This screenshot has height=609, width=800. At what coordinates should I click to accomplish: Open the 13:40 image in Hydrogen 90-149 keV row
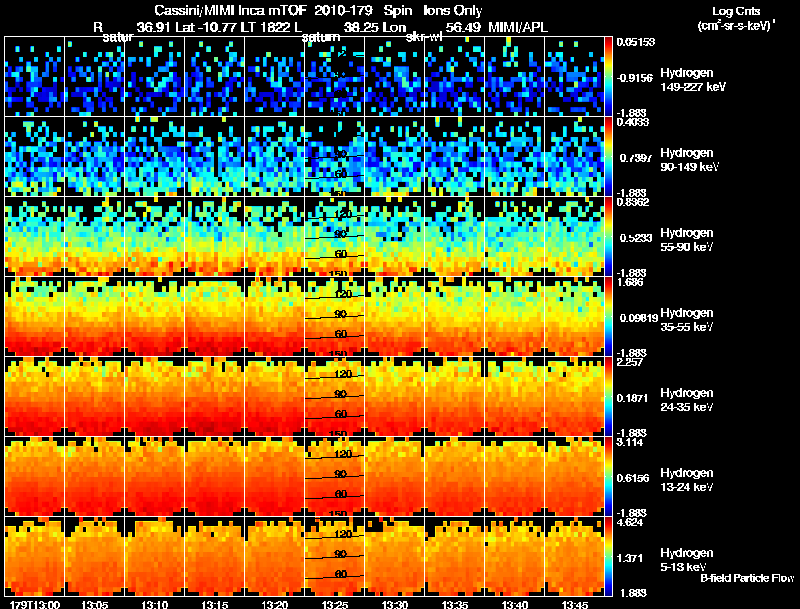click(x=515, y=157)
